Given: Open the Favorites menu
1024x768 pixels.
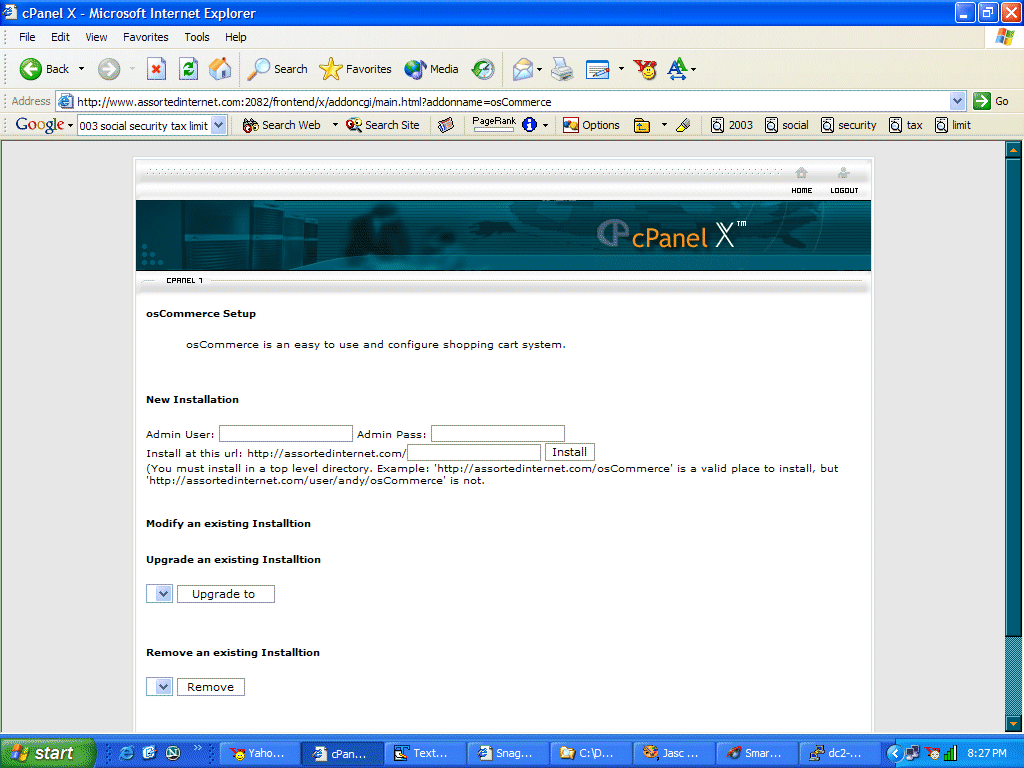Looking at the screenshot, I should point(146,37).
